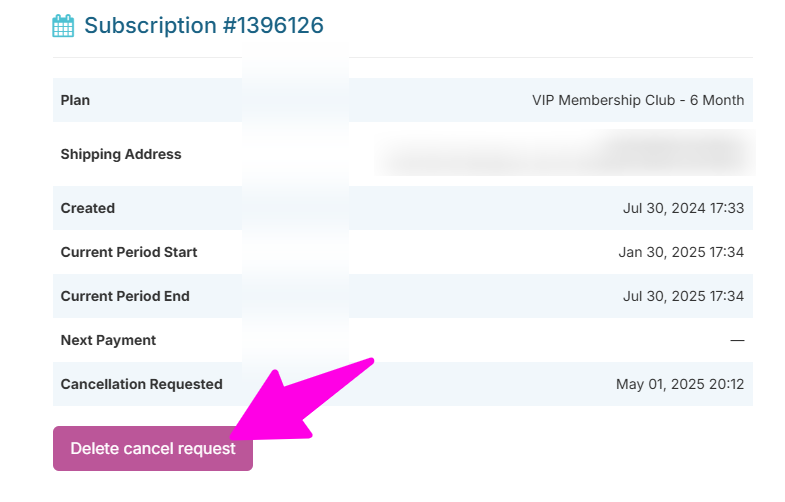Screen dimensions: 785x502
Task: Click the Current Period End label
Action: tap(125, 296)
